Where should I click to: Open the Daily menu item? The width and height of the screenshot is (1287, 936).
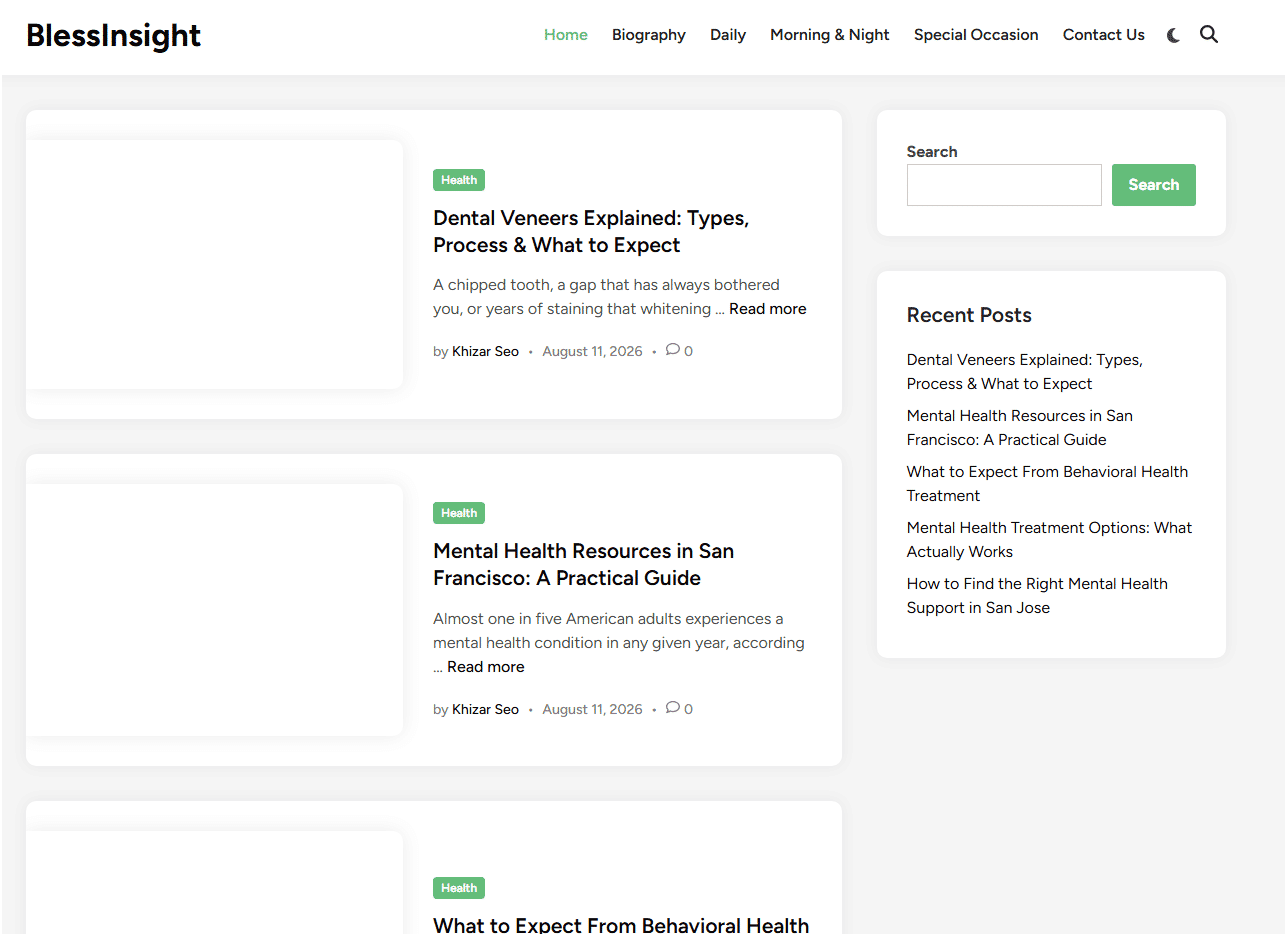[728, 35]
